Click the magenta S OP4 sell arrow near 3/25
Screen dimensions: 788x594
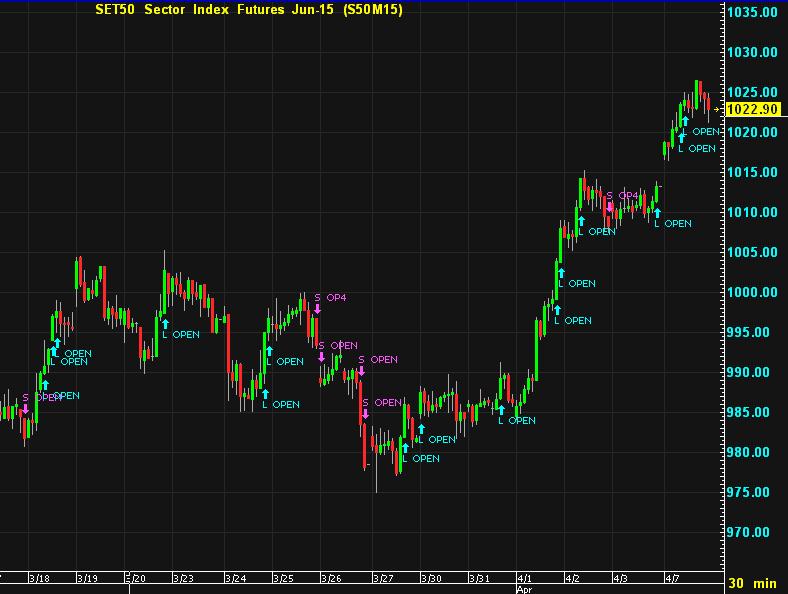[317, 309]
